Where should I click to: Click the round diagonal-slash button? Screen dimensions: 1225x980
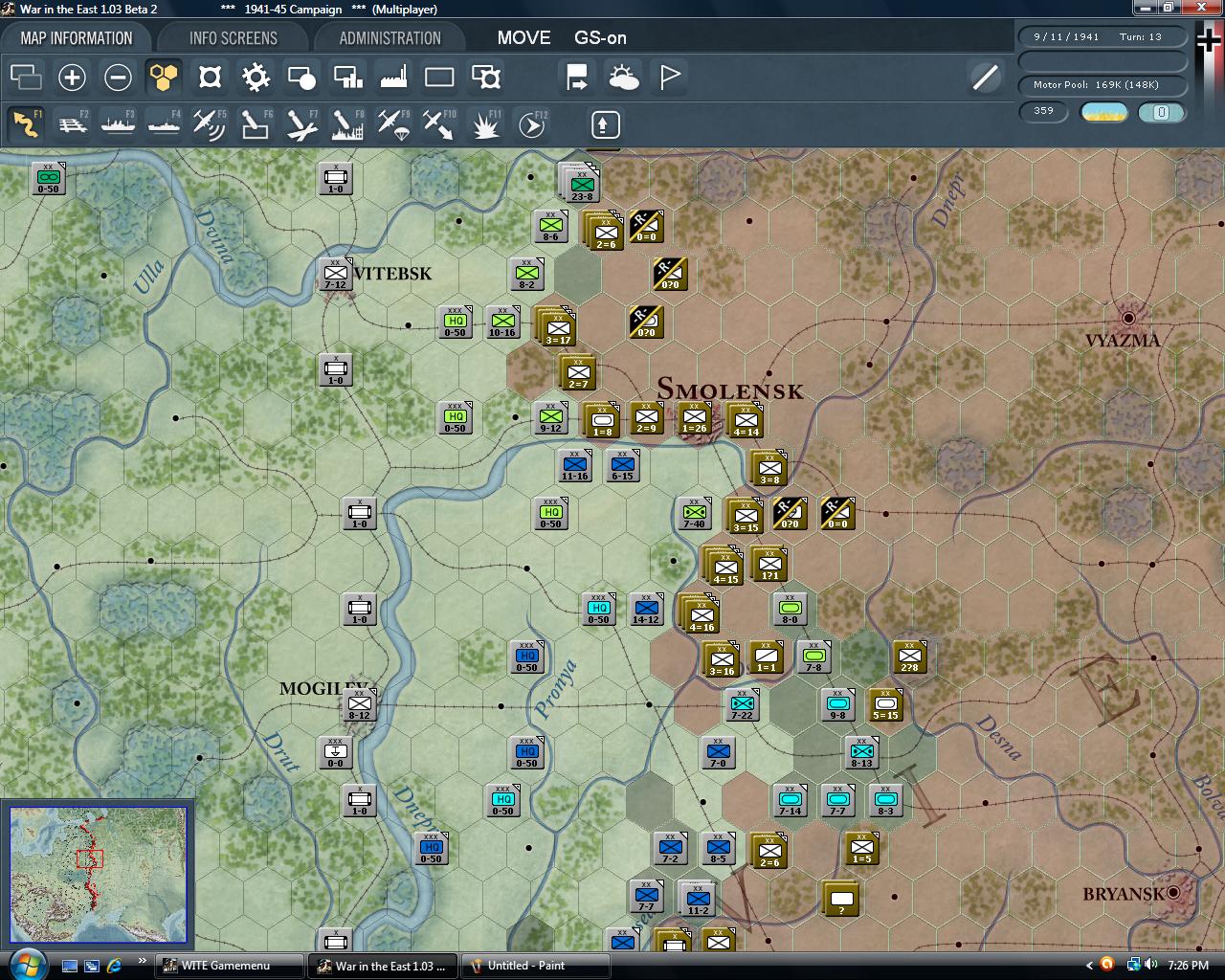click(x=985, y=77)
